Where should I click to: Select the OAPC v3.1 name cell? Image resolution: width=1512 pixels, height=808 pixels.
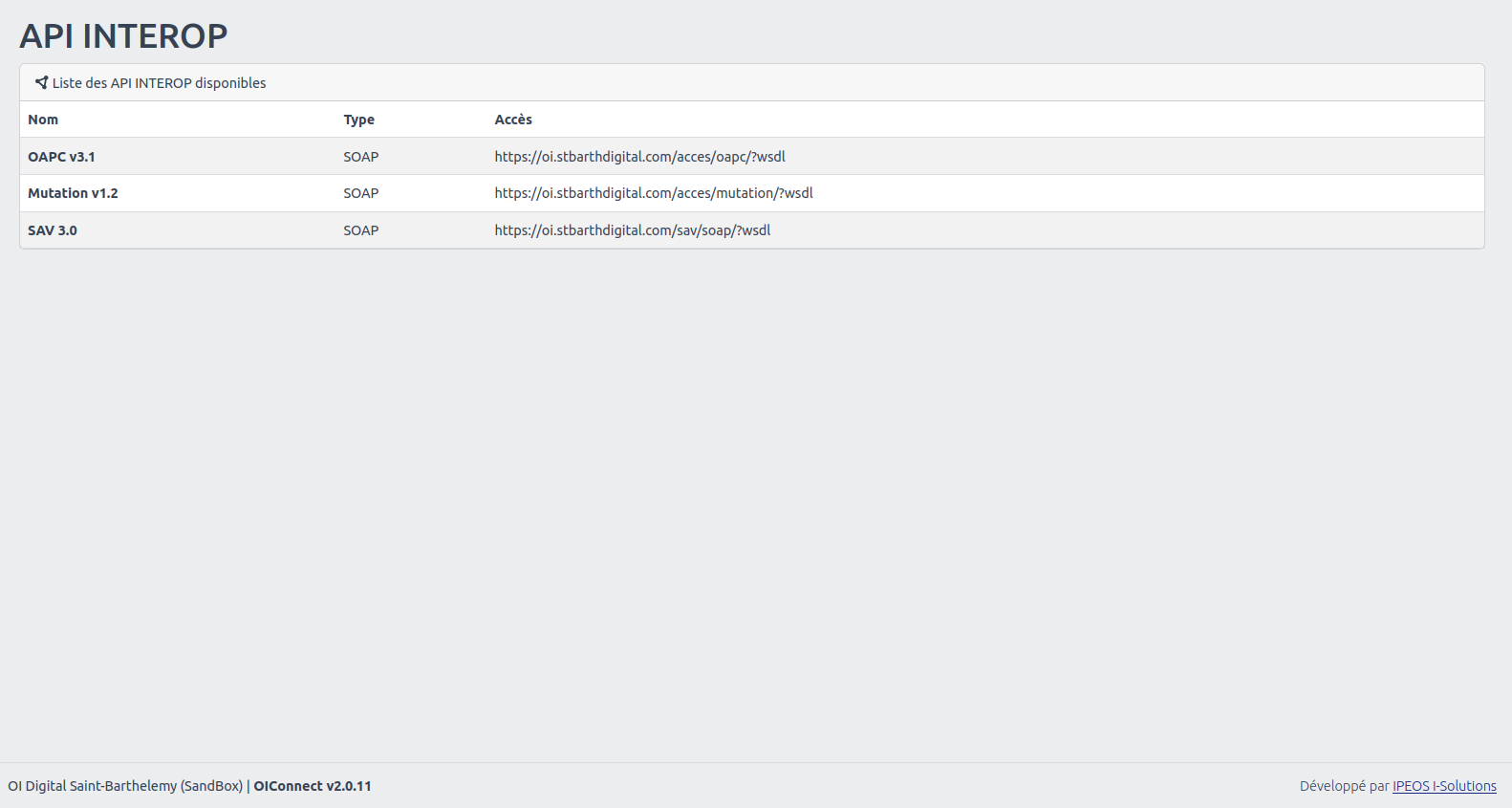61,157
